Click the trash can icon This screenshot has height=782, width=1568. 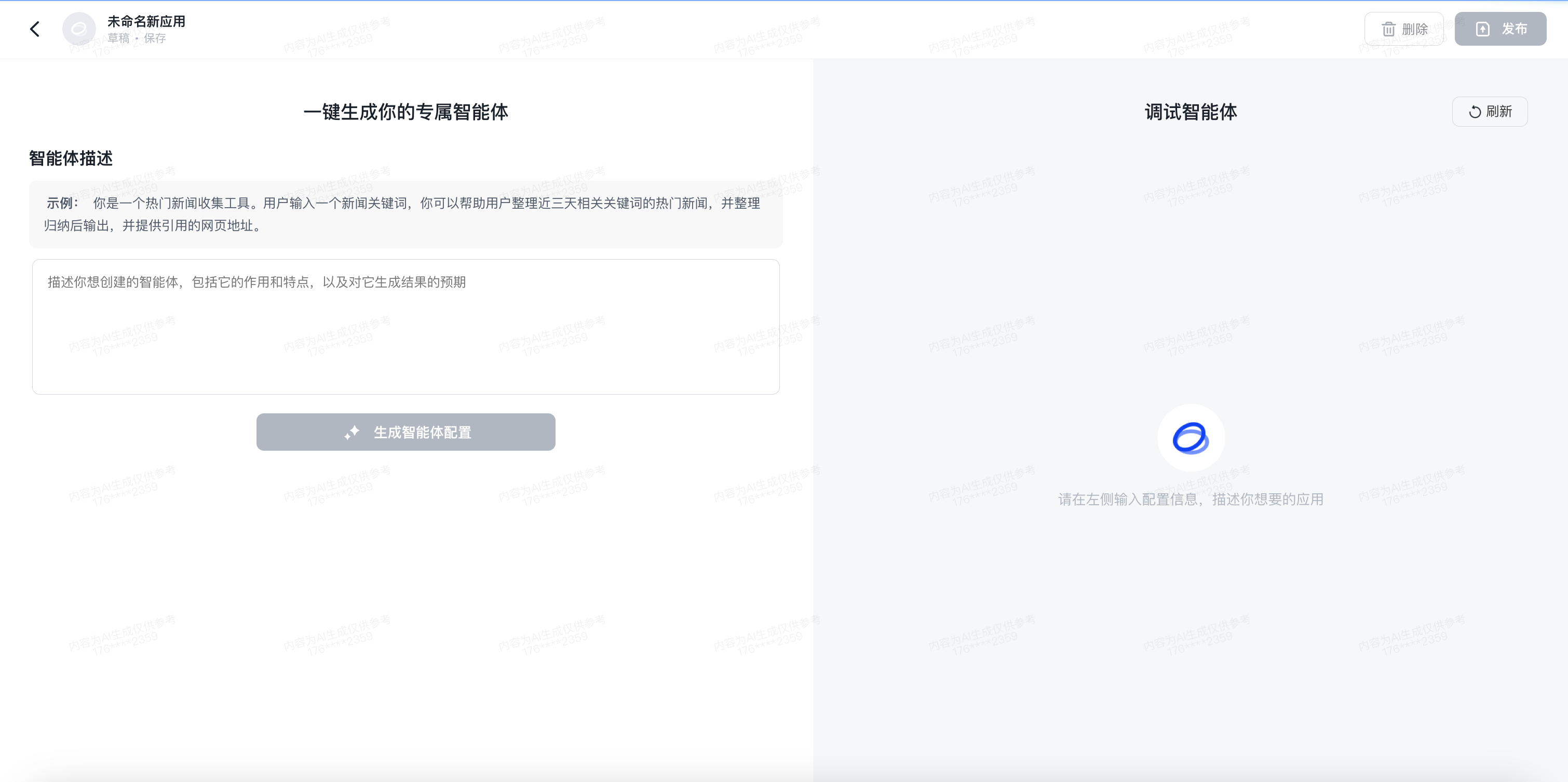pos(1388,29)
